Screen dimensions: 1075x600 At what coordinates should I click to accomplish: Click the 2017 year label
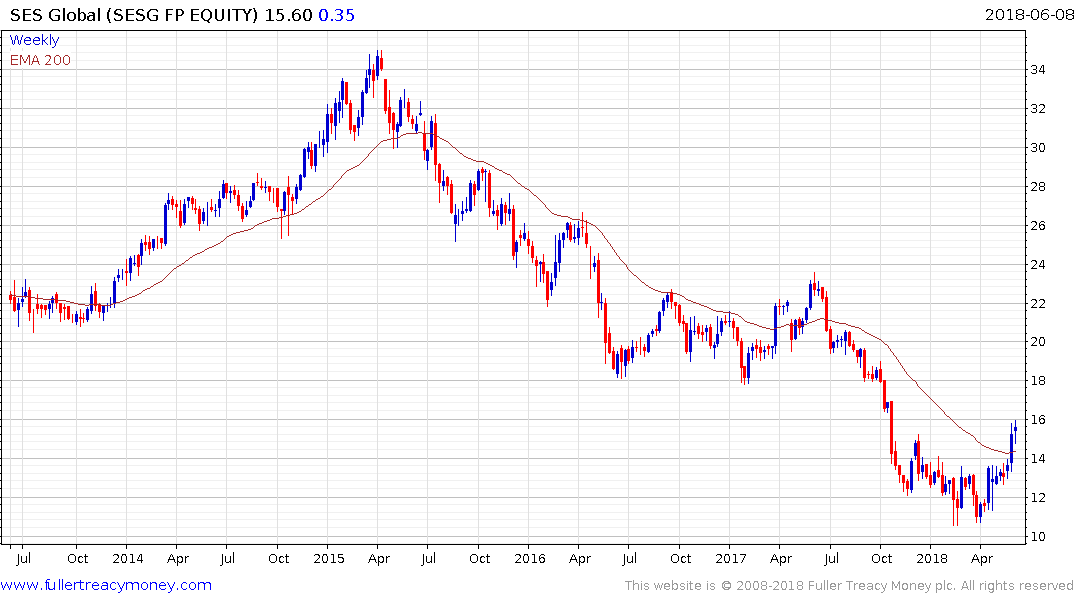click(x=731, y=559)
